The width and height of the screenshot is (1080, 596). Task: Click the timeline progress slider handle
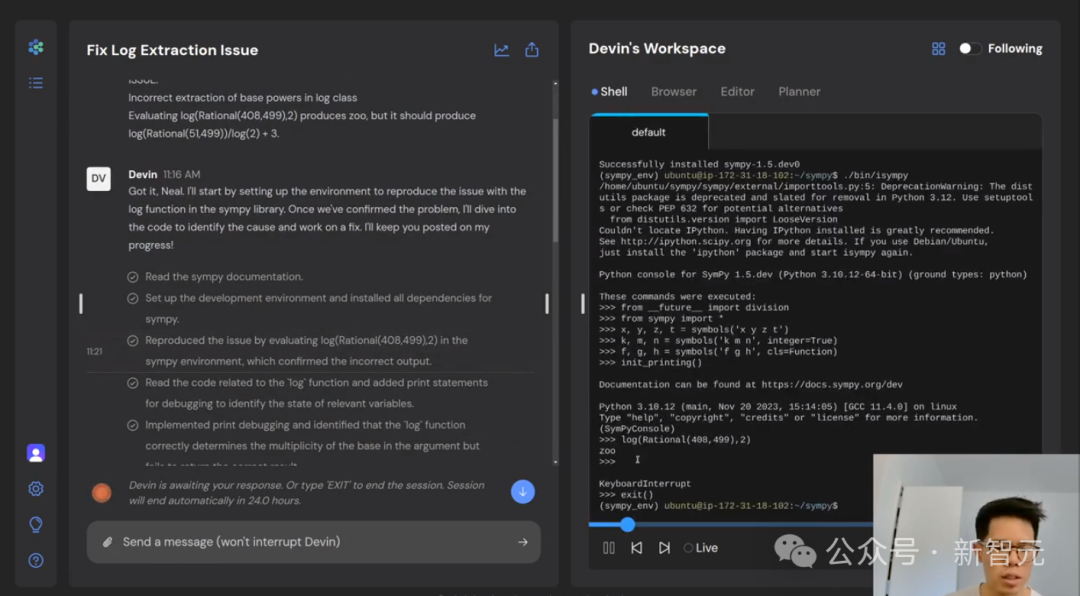[627, 524]
